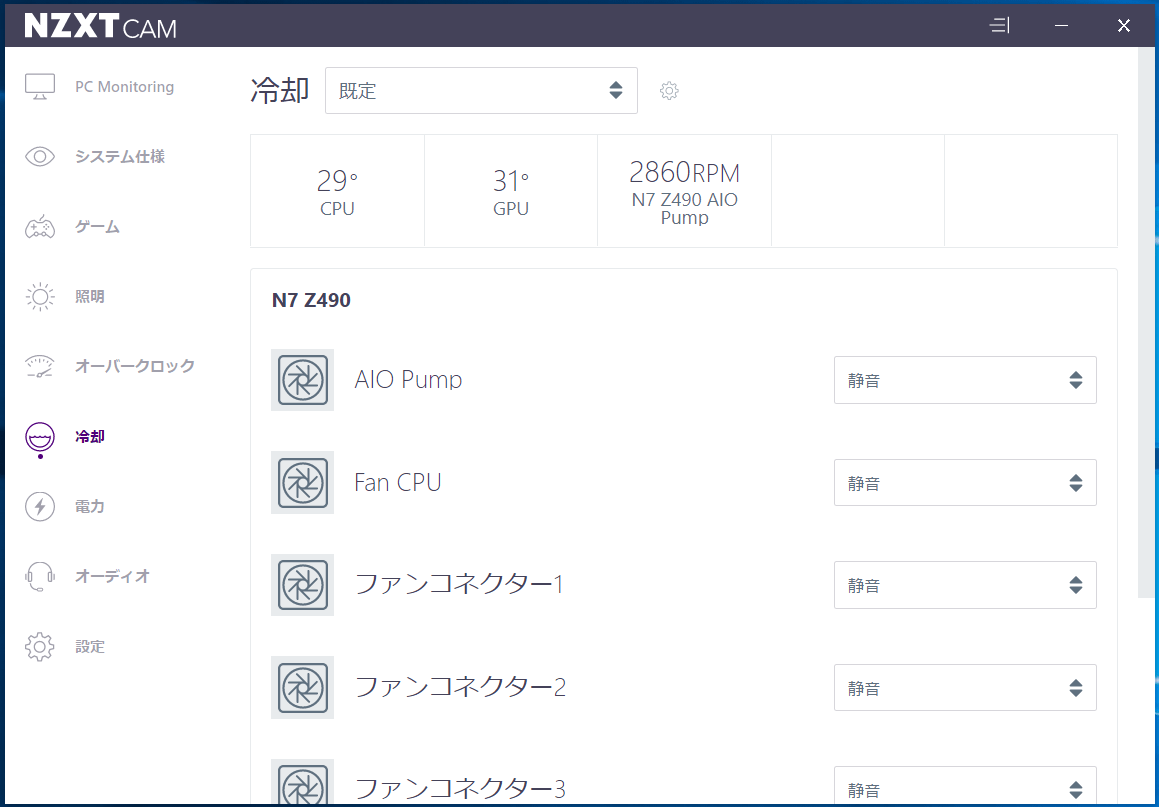The width and height of the screenshot is (1159, 807).
Task: Click the システム仕様 eye icon
Action: tap(40, 157)
